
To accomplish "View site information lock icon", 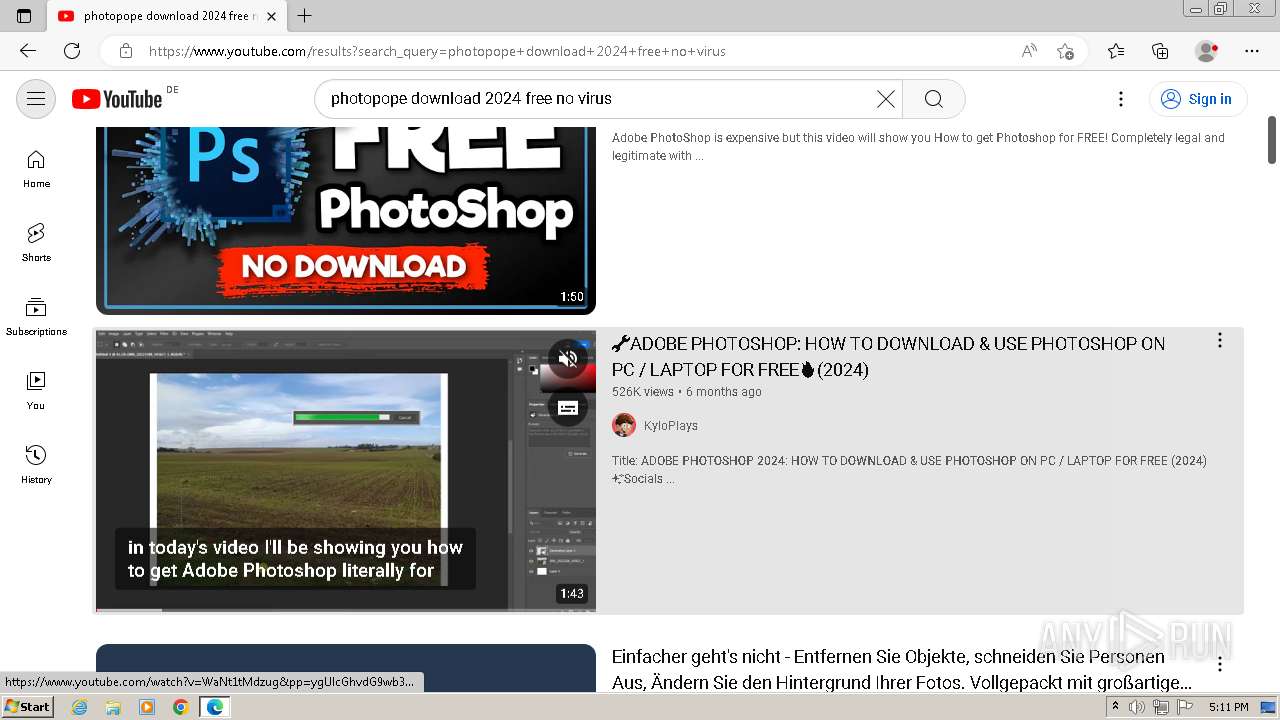I will tap(125, 51).
